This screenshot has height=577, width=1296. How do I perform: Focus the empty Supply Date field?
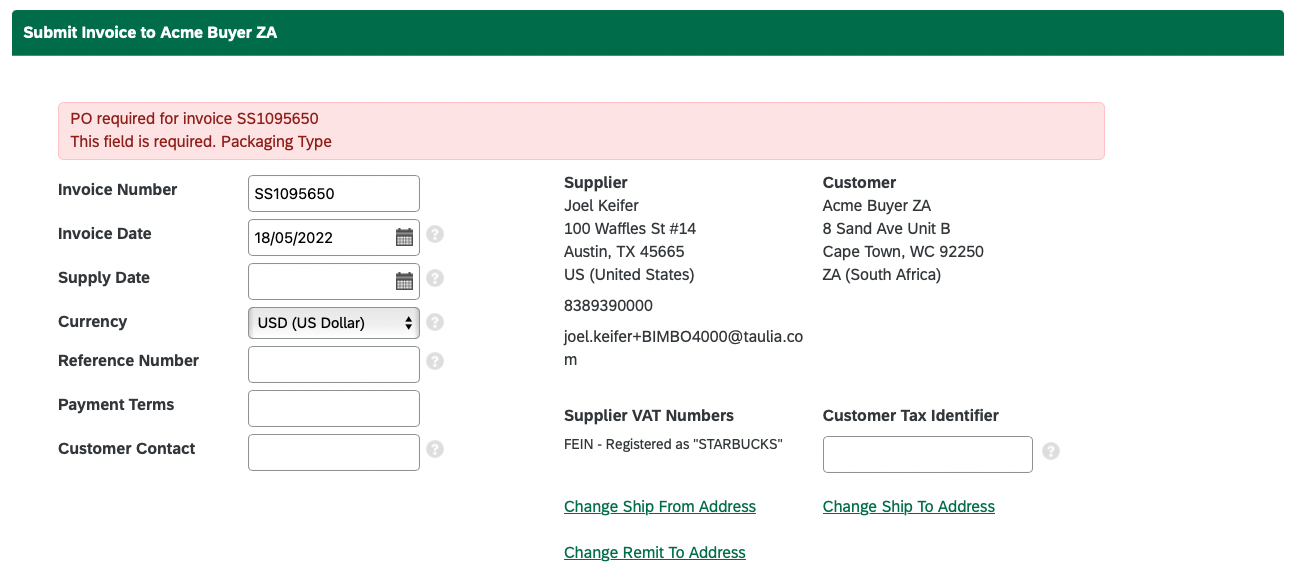tap(320, 281)
